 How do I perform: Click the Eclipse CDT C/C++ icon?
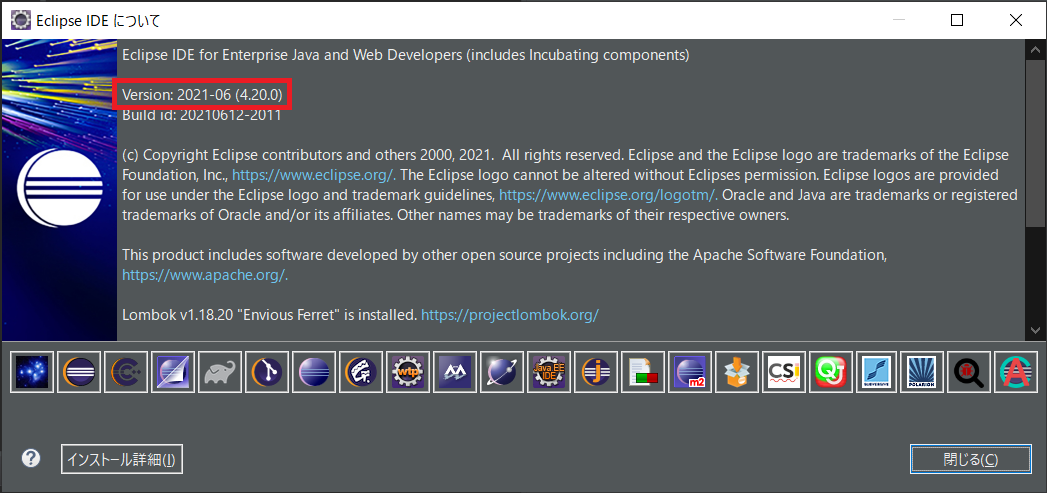[x=126, y=371]
